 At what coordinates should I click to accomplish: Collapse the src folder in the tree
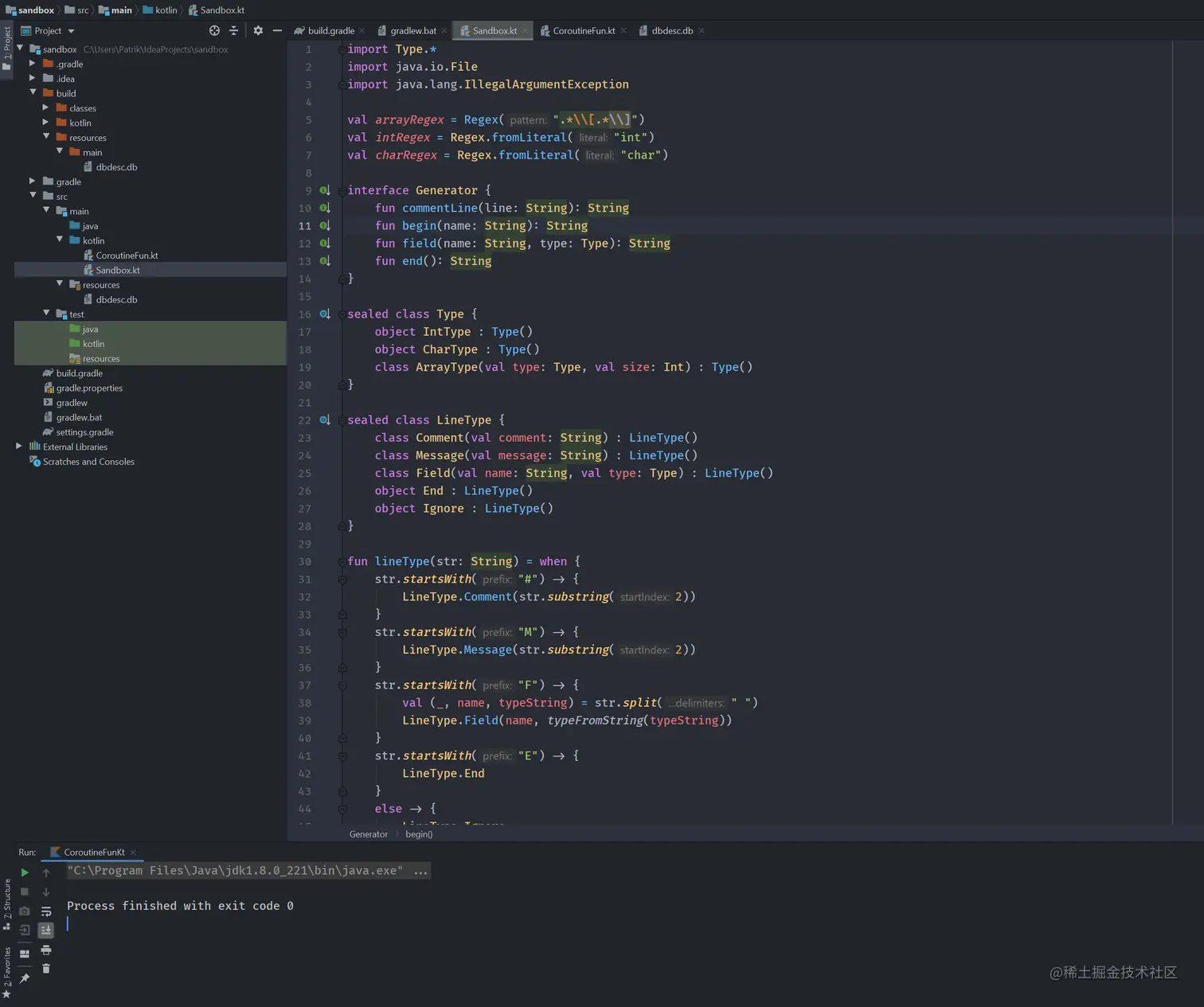pyautogui.click(x=33, y=196)
